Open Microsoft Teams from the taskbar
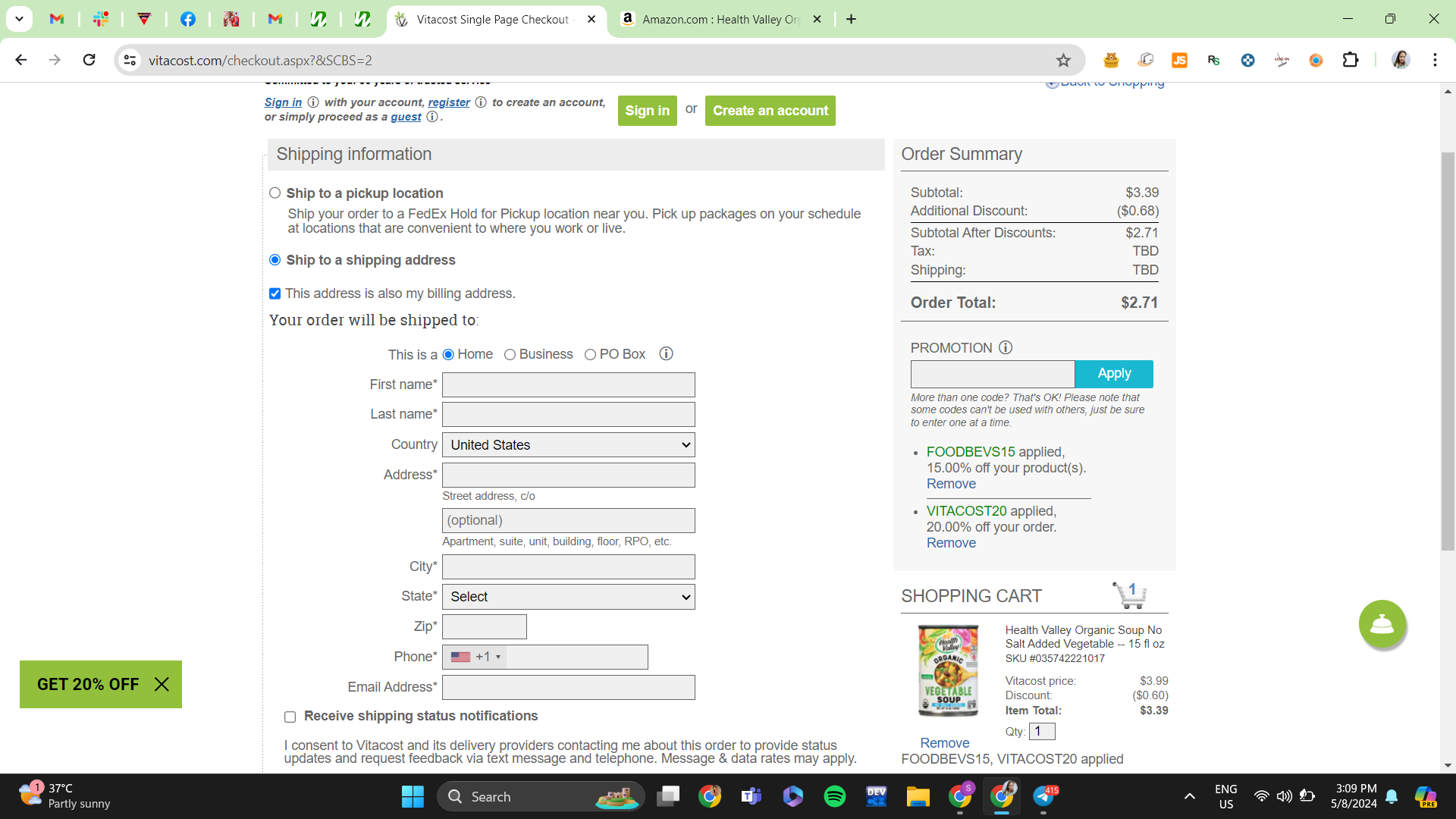The image size is (1456, 819). (751, 796)
